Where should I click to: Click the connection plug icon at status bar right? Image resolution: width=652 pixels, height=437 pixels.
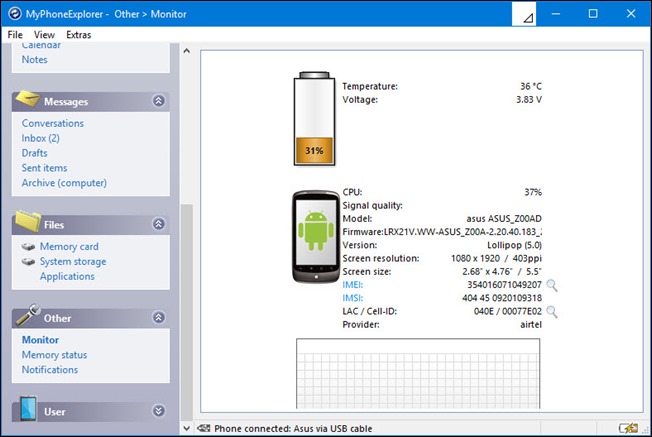point(628,428)
